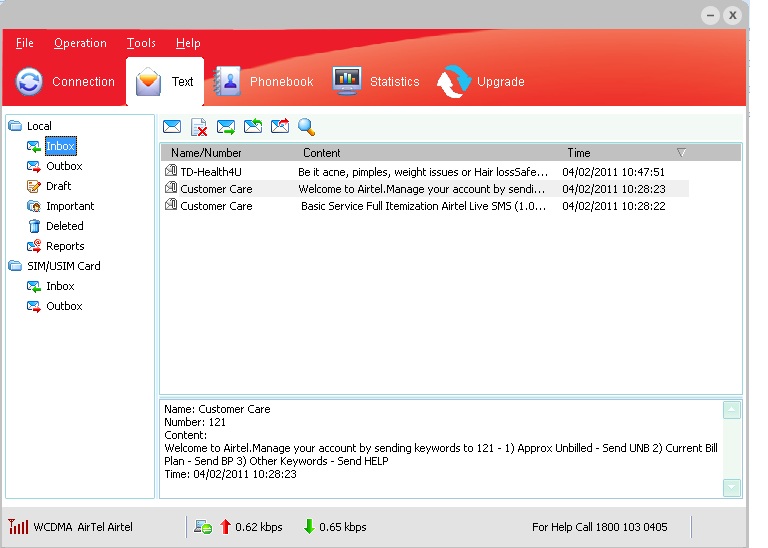The image size is (768, 548).
Task: Click 'Time: 04/02/2011 10:28:23' in the preview pane
Action: 230,474
